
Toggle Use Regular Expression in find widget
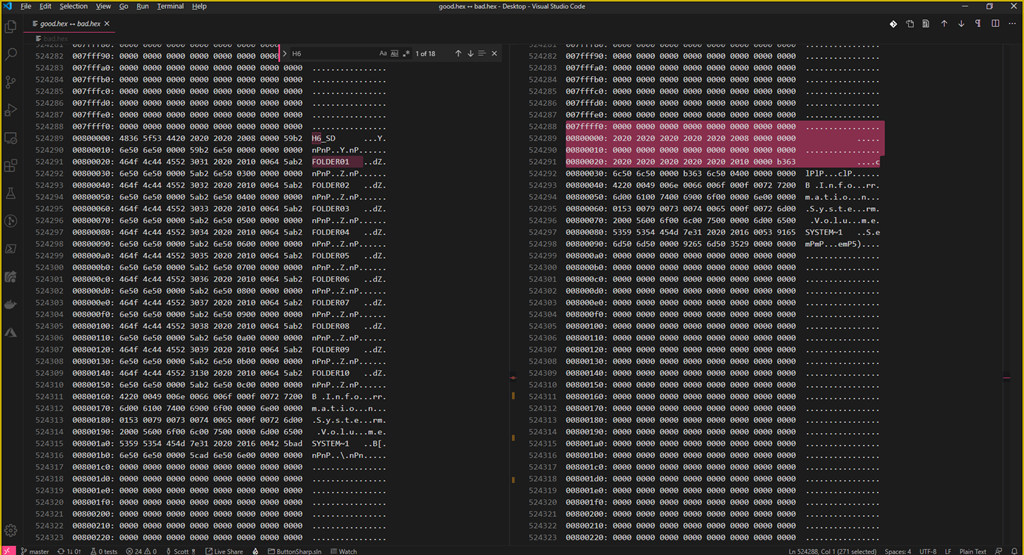click(406, 53)
